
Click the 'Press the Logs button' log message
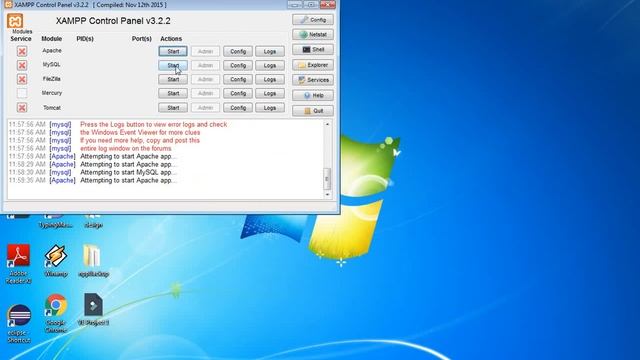[x=153, y=124]
